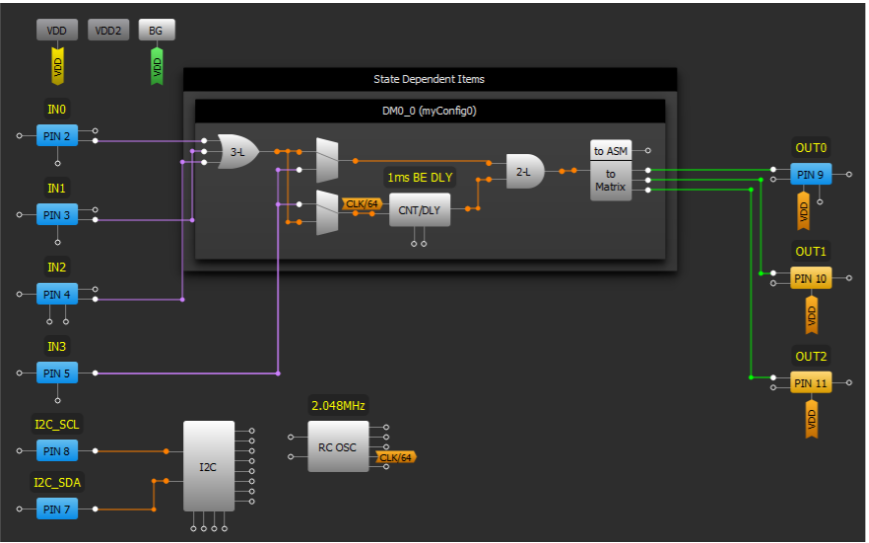Click the I2C_SDA label
The width and height of the screenshot is (869, 543).
[x=57, y=482]
